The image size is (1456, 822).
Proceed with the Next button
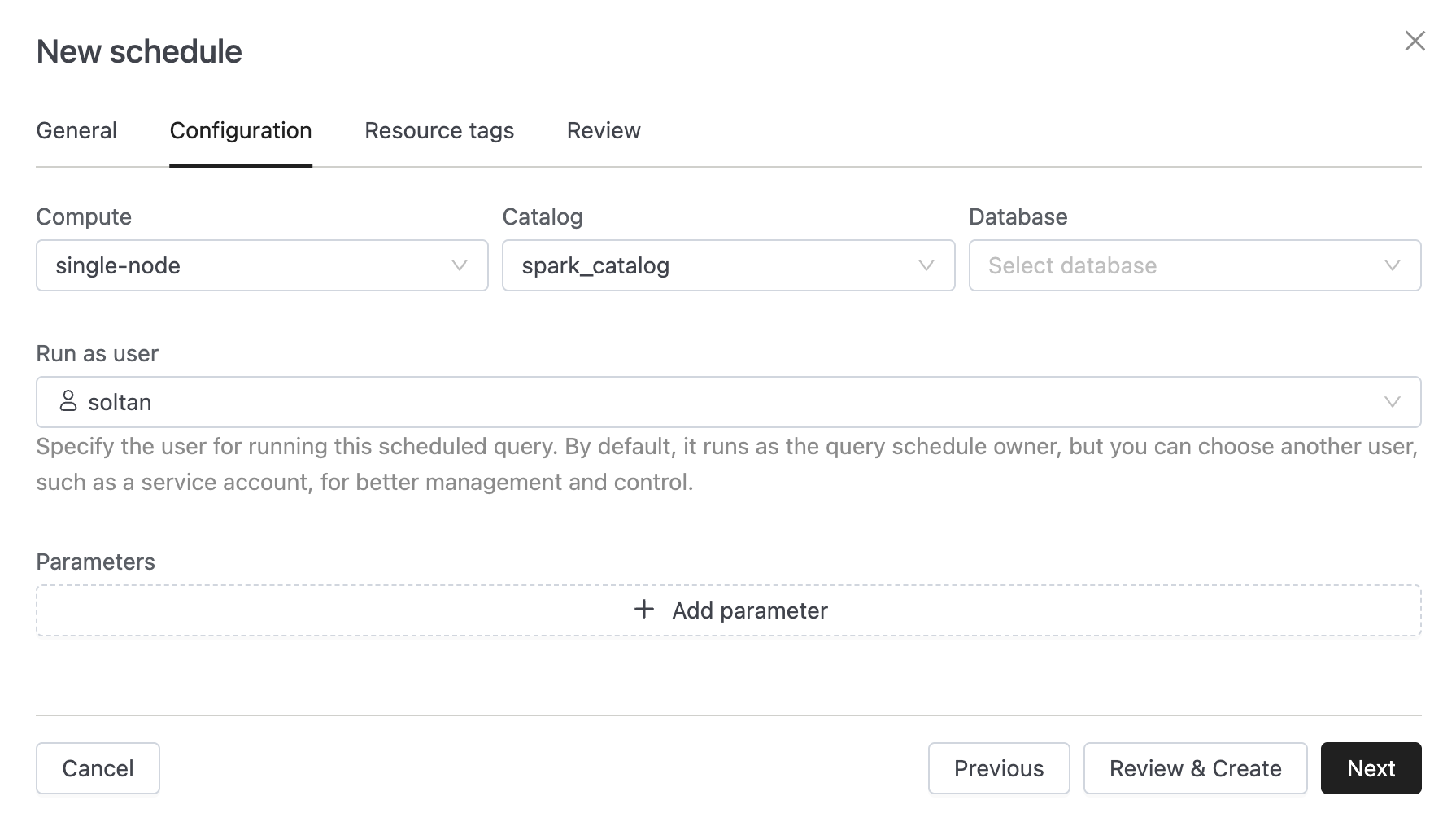point(1371,768)
